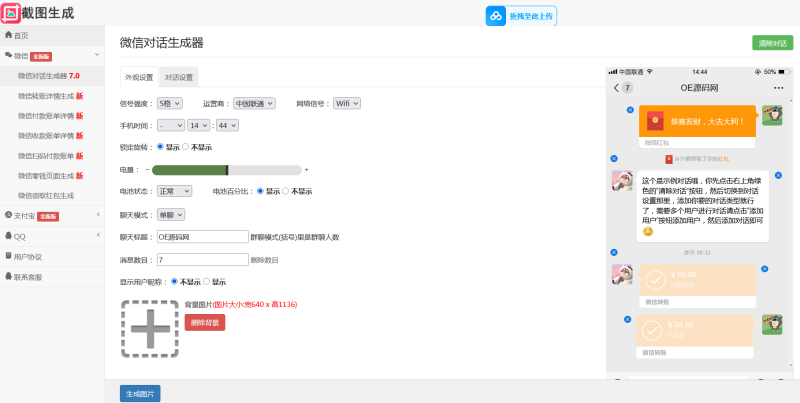This screenshot has height=403, width=800.
Task: Click the QQ bell icon
Action: pos(8,236)
